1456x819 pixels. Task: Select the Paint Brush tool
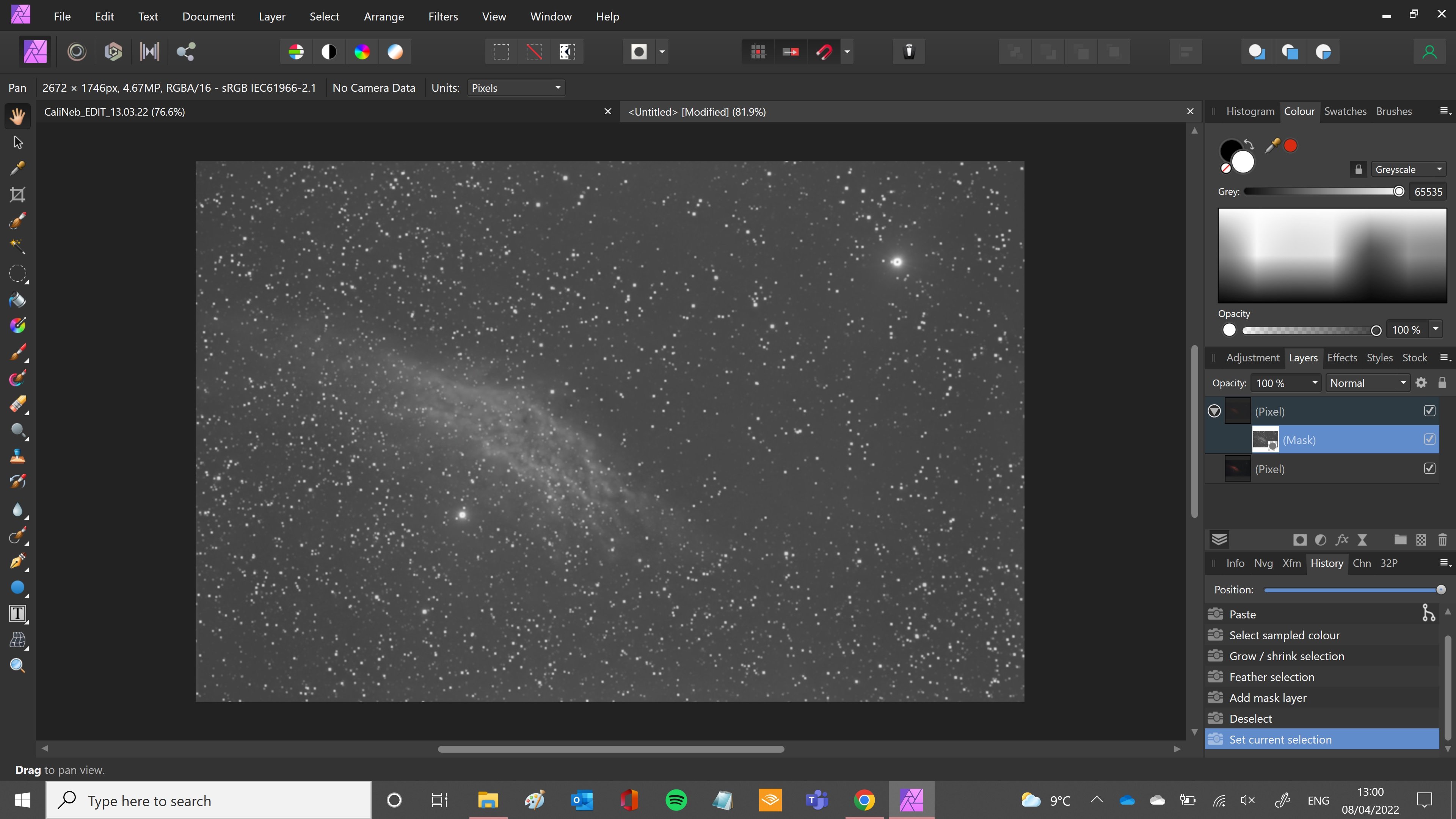coord(17,352)
